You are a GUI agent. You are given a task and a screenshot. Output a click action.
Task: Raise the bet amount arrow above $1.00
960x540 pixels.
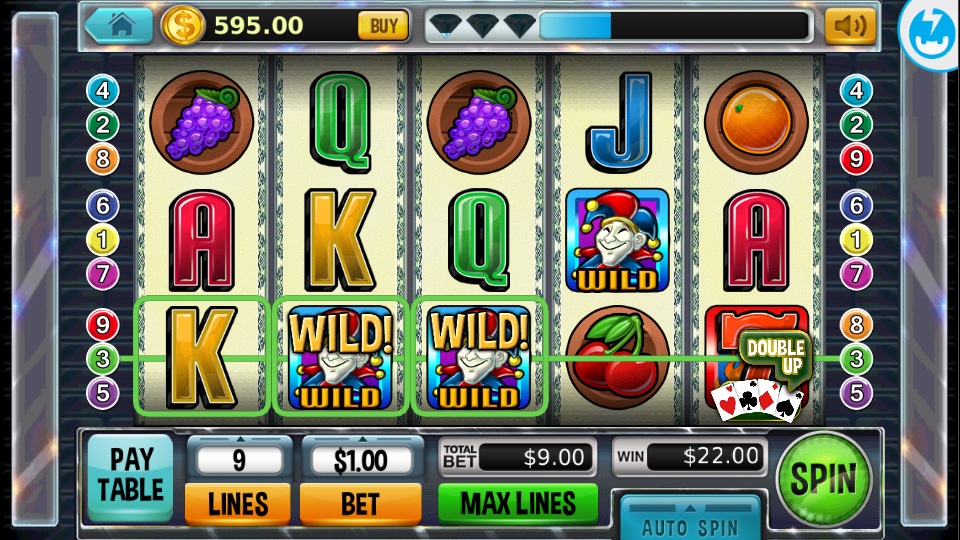362,440
